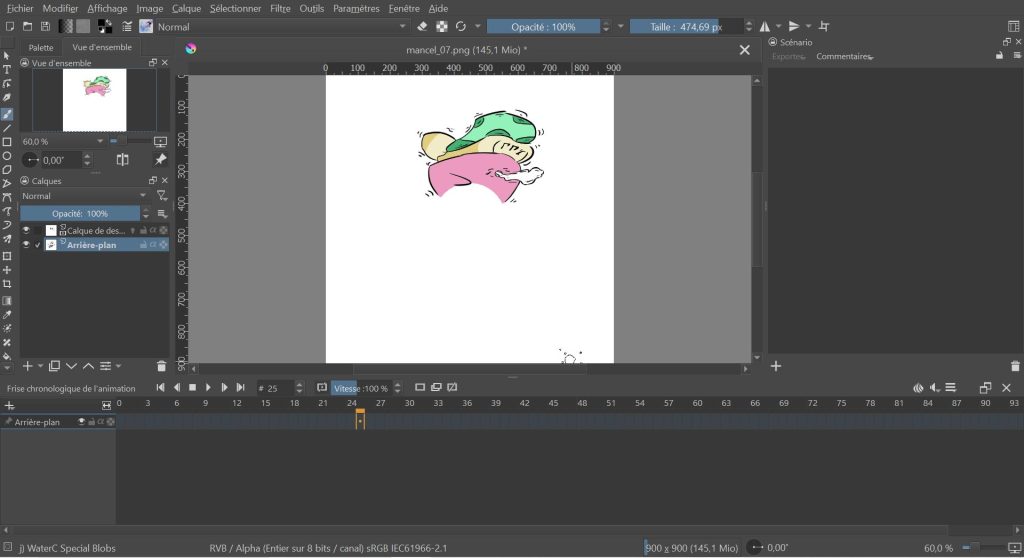The image size is (1024, 558).
Task: Open the brush blending mode Normal dropdown
Action: click(280, 26)
